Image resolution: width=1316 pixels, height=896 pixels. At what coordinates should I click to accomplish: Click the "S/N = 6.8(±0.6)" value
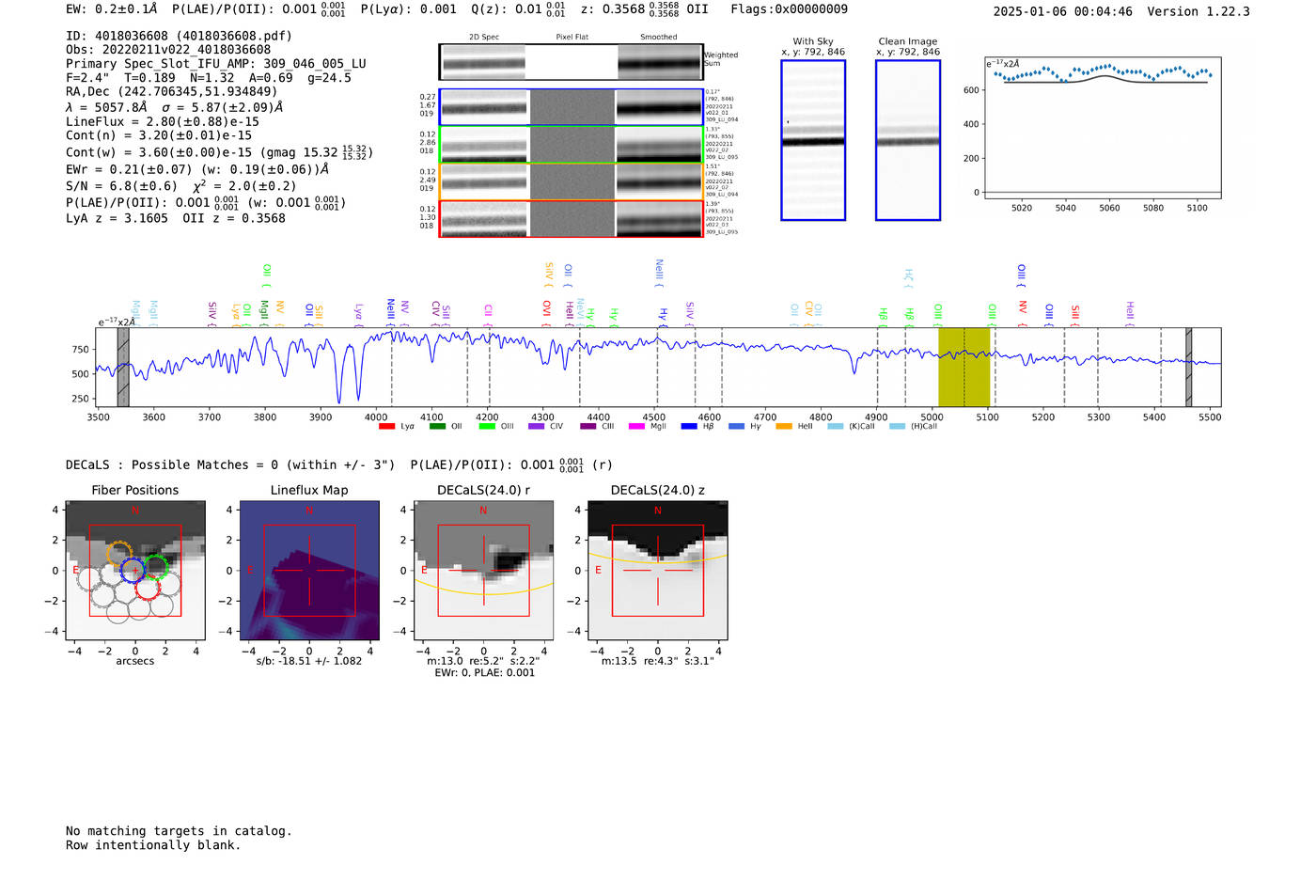[121, 186]
